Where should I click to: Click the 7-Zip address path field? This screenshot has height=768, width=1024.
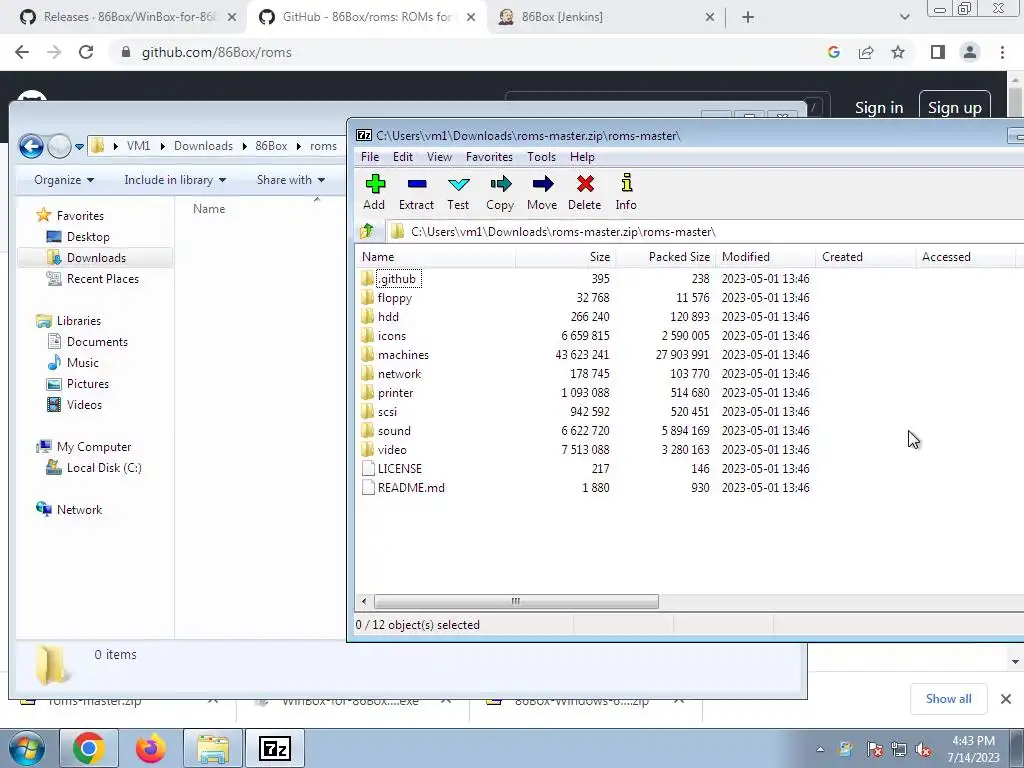705,232
